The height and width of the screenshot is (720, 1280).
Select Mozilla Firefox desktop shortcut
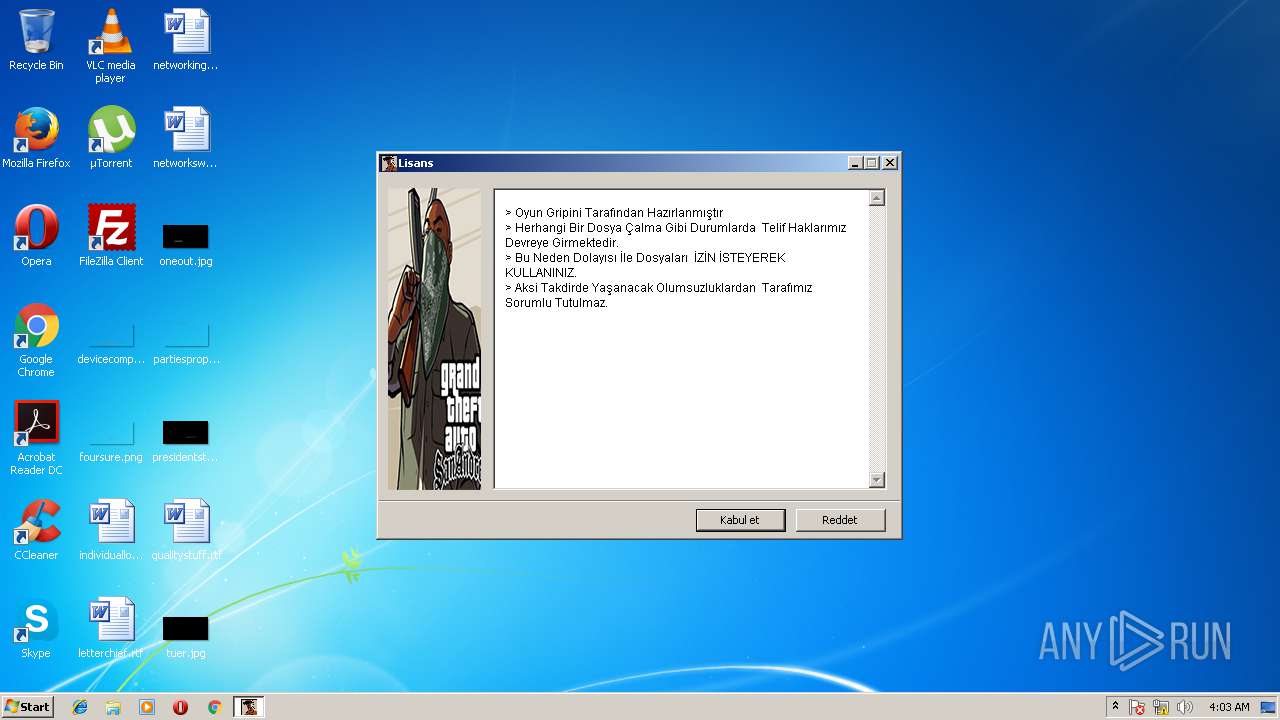(x=36, y=138)
